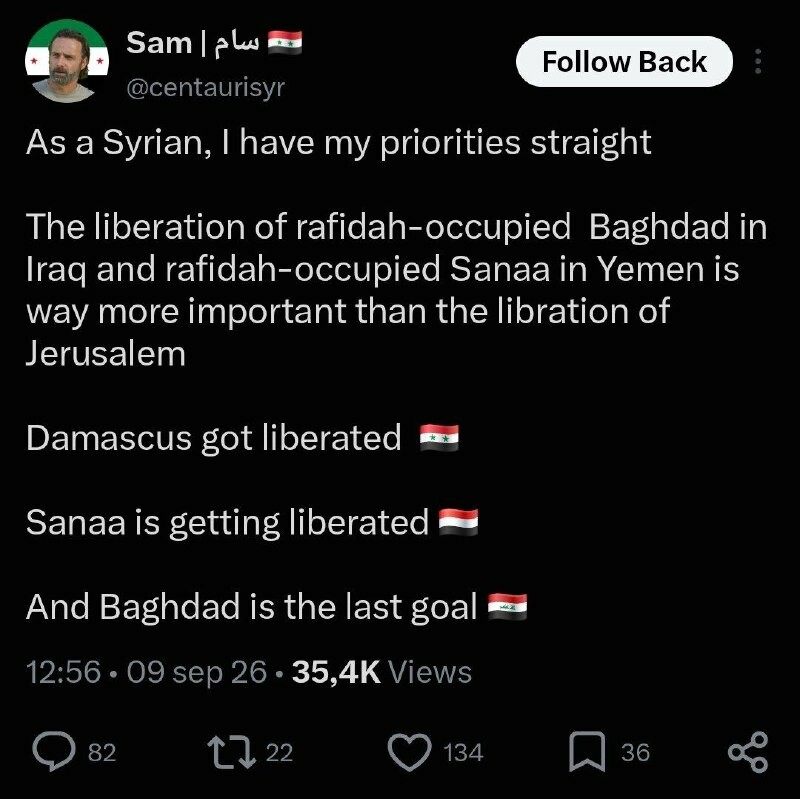The height and width of the screenshot is (799, 800).
Task: View analytics via 35,4K Views
Action: coord(382,672)
